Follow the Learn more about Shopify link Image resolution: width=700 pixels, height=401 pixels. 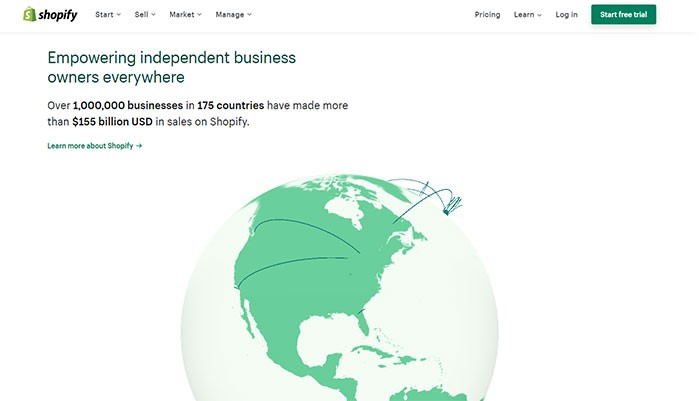[x=95, y=146]
